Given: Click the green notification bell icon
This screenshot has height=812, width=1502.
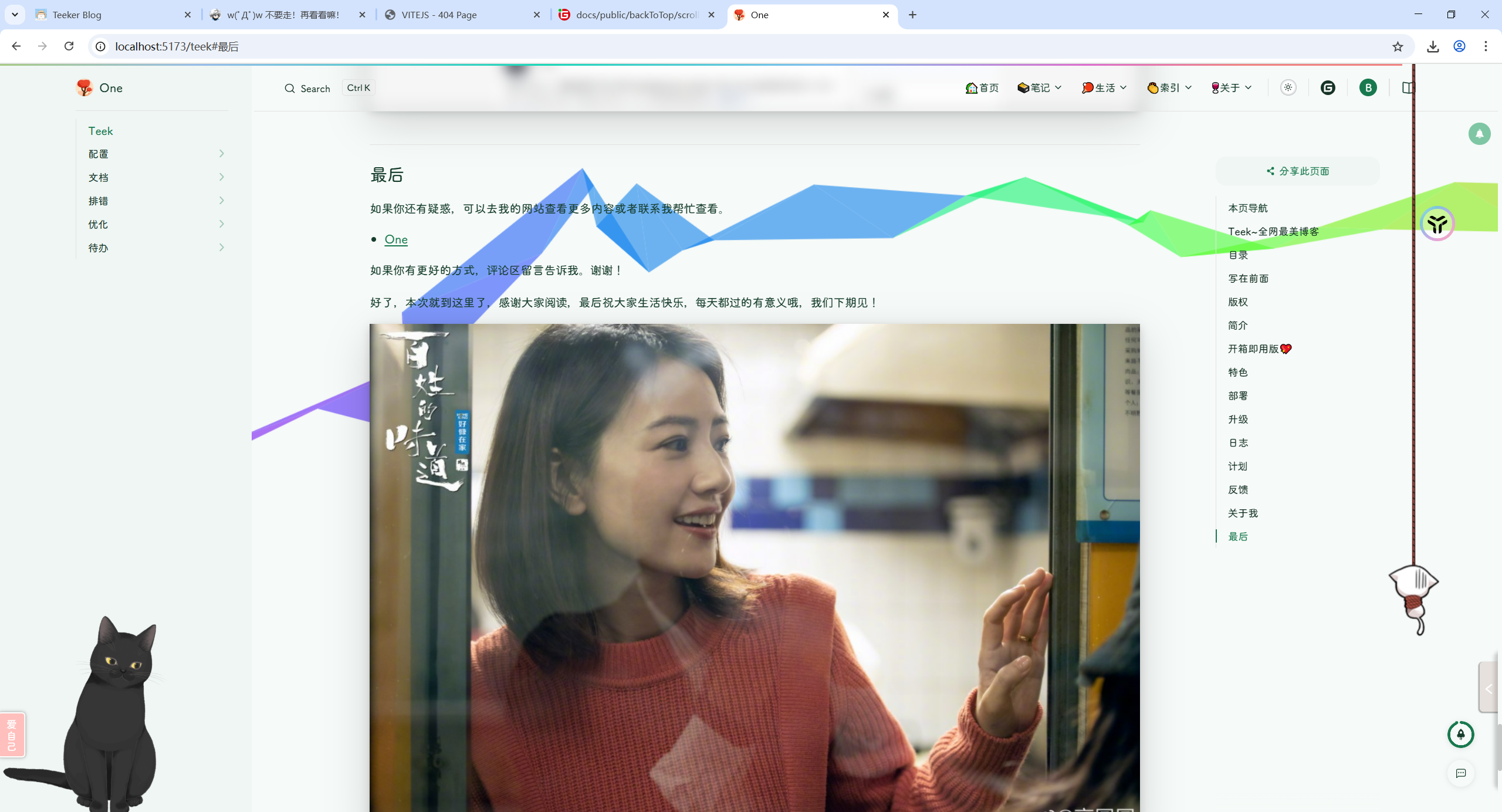Looking at the screenshot, I should pyautogui.click(x=1479, y=134).
